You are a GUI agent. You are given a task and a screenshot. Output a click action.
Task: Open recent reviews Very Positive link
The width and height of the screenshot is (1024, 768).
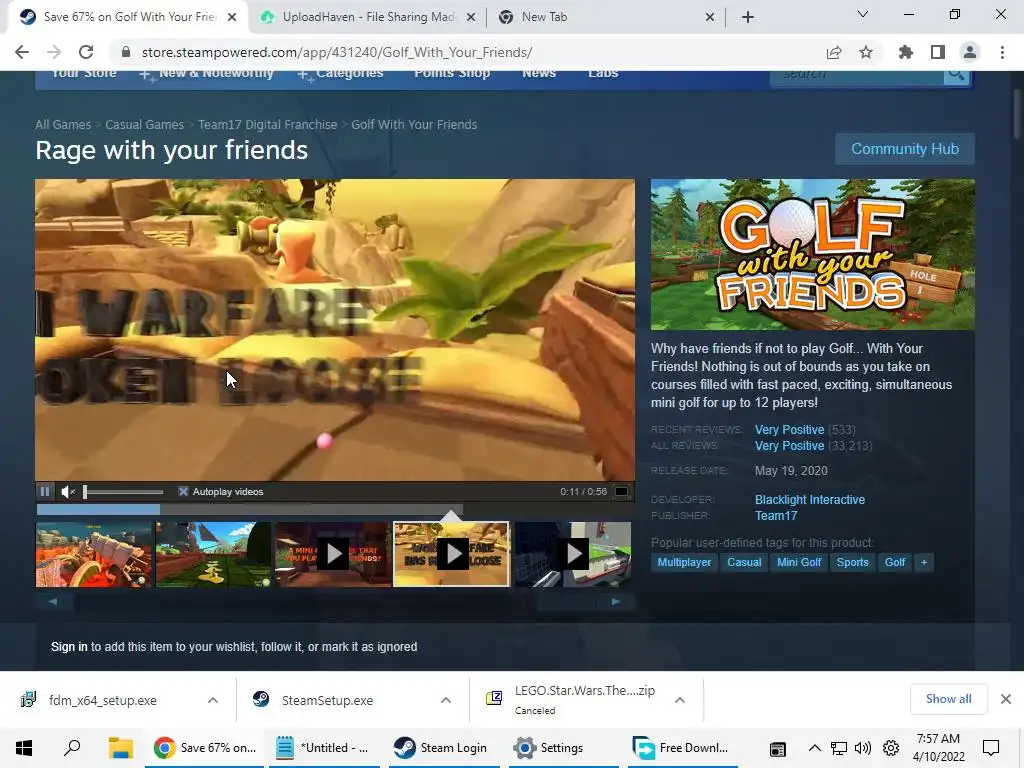click(789, 430)
